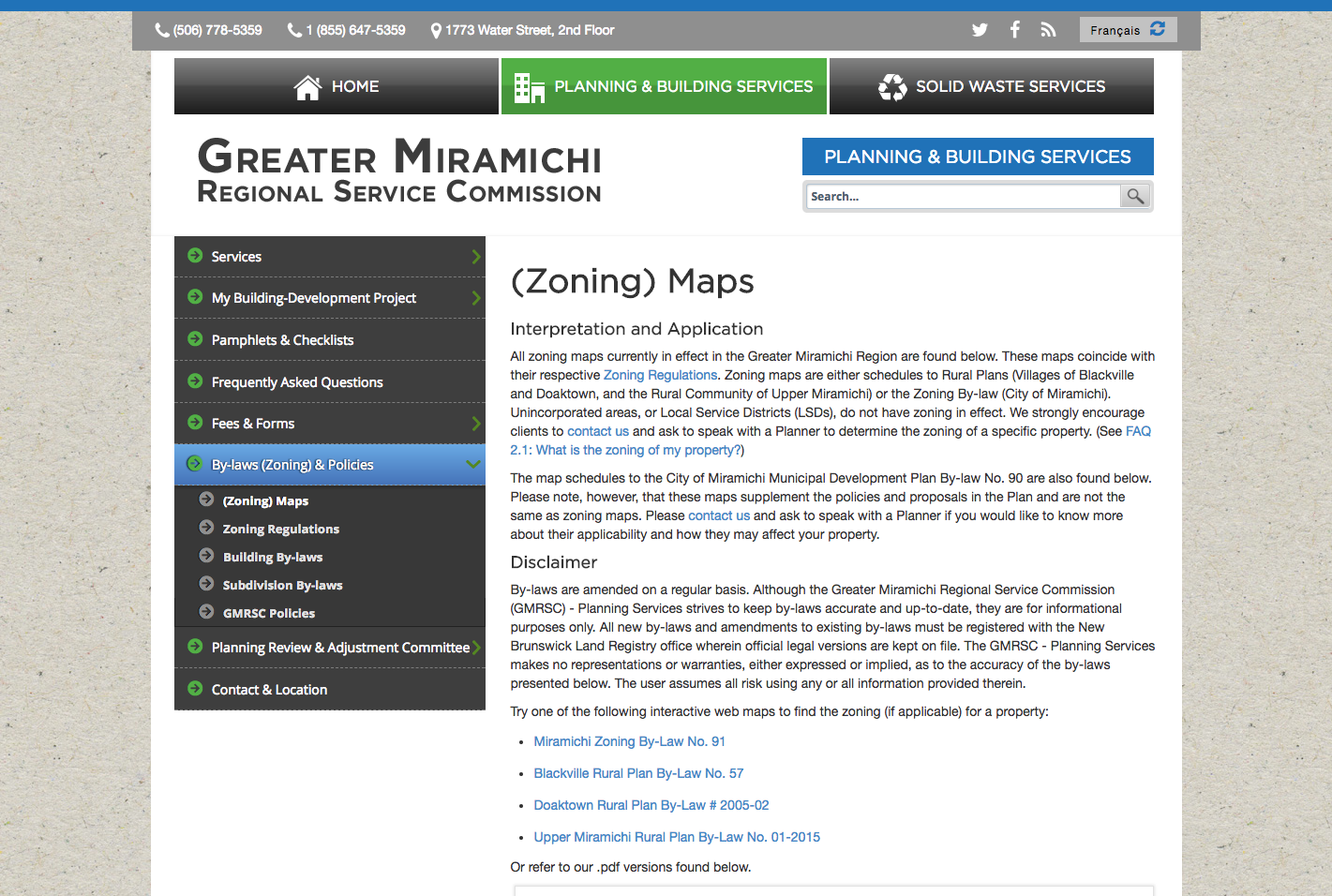Click the Disclaimer heading
This screenshot has width=1332, height=896.
(554, 562)
